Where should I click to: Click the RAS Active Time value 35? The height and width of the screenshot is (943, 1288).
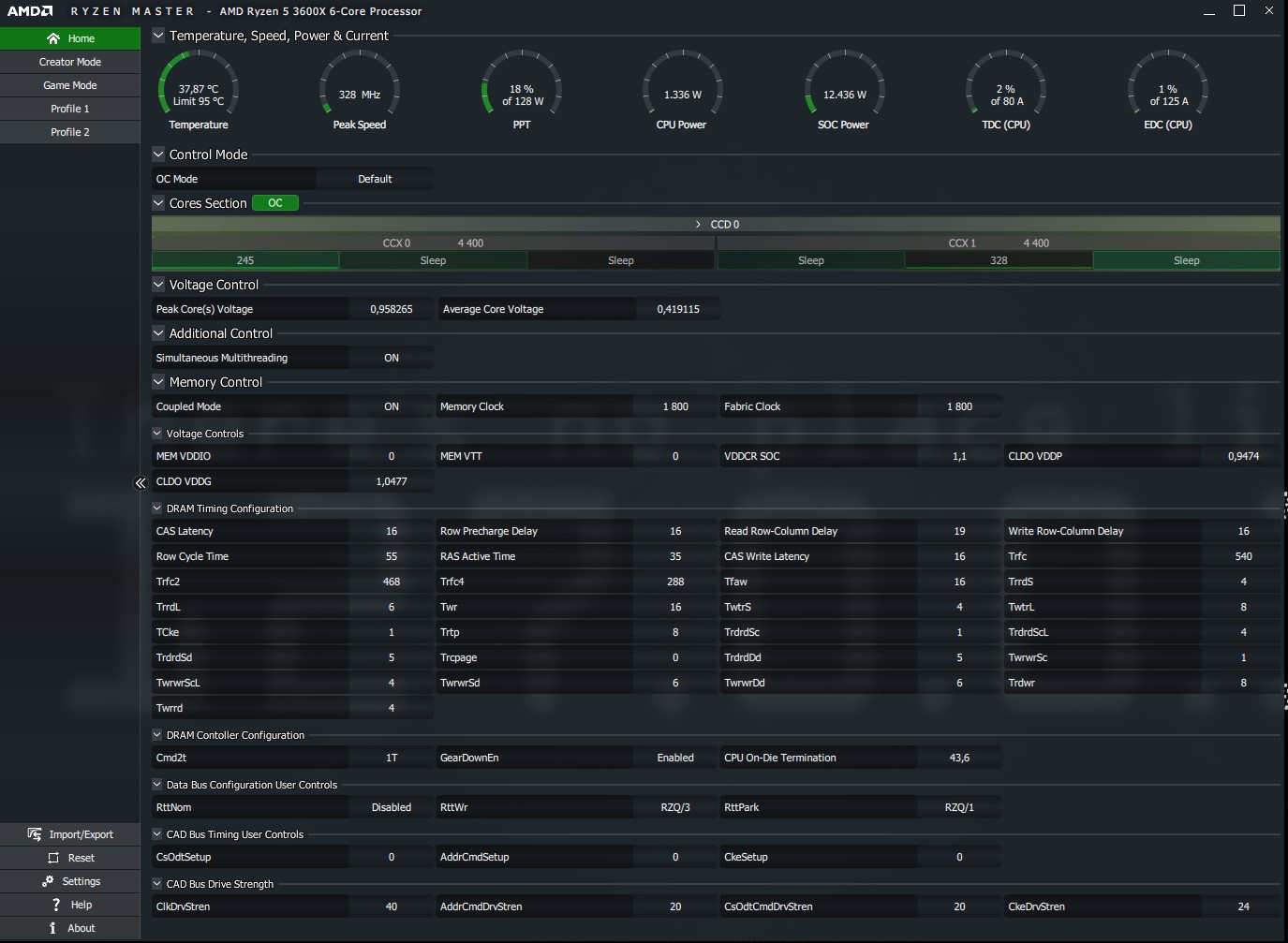(675, 556)
